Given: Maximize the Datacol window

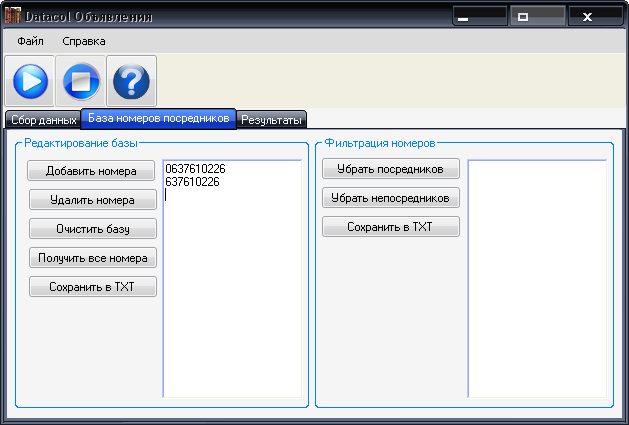Looking at the screenshot, I should point(538,16).
